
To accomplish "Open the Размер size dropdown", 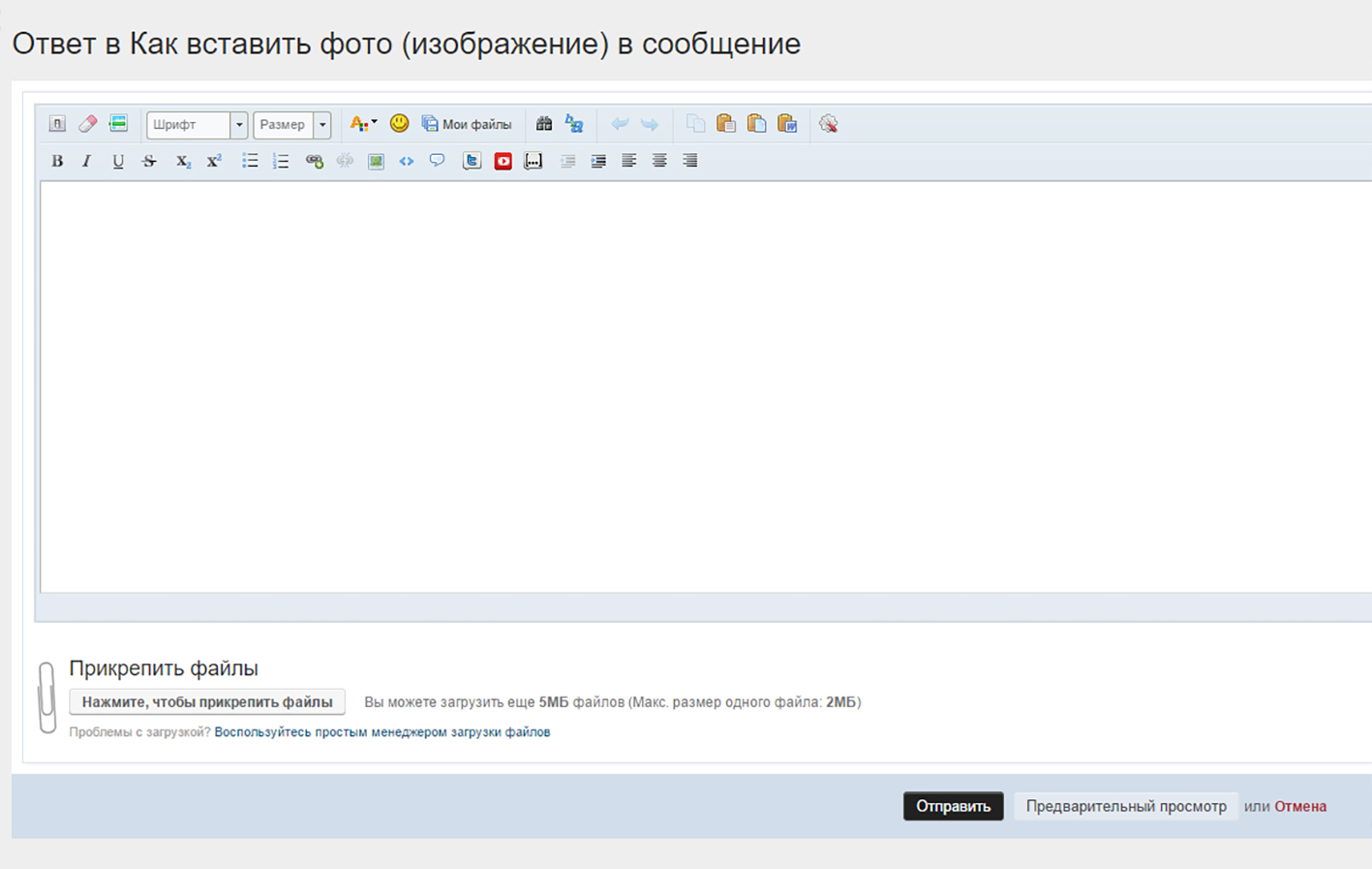I will [291, 124].
